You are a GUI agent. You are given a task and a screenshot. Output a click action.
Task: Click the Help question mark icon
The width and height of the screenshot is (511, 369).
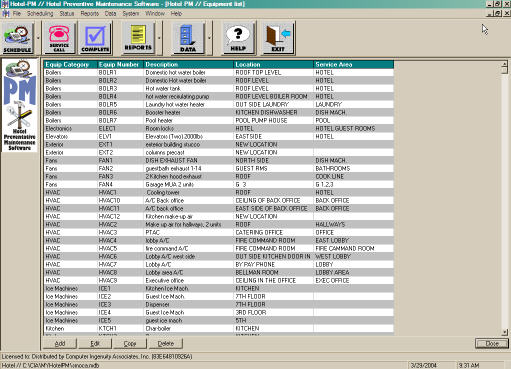238,38
